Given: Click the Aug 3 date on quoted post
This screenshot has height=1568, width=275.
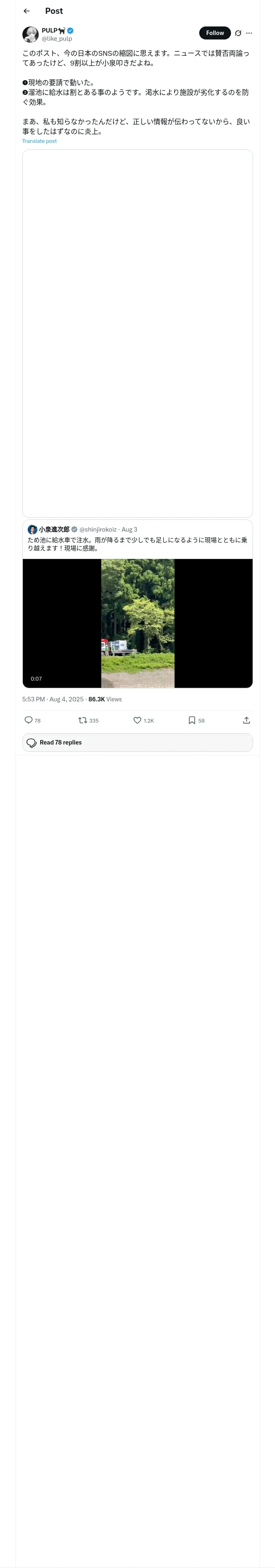Looking at the screenshot, I should click(129, 530).
